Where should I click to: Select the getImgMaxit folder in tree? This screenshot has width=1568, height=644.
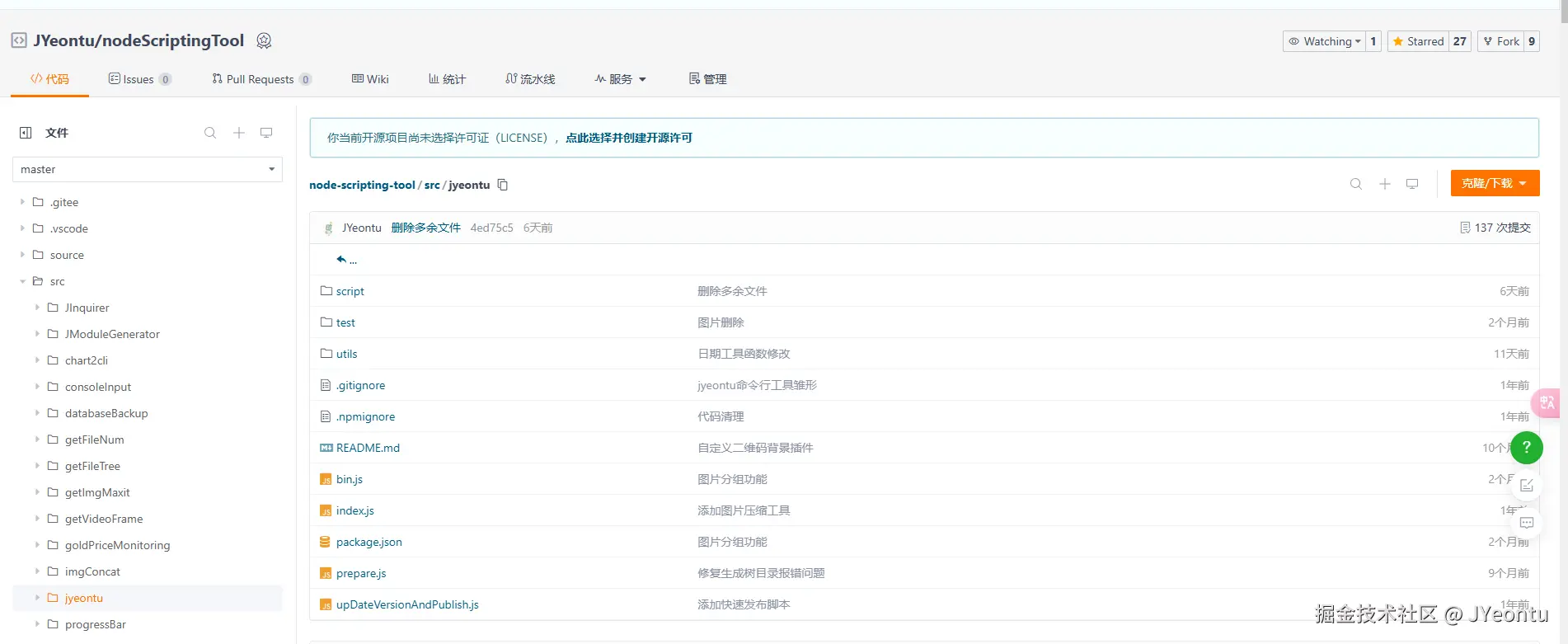[x=97, y=492]
